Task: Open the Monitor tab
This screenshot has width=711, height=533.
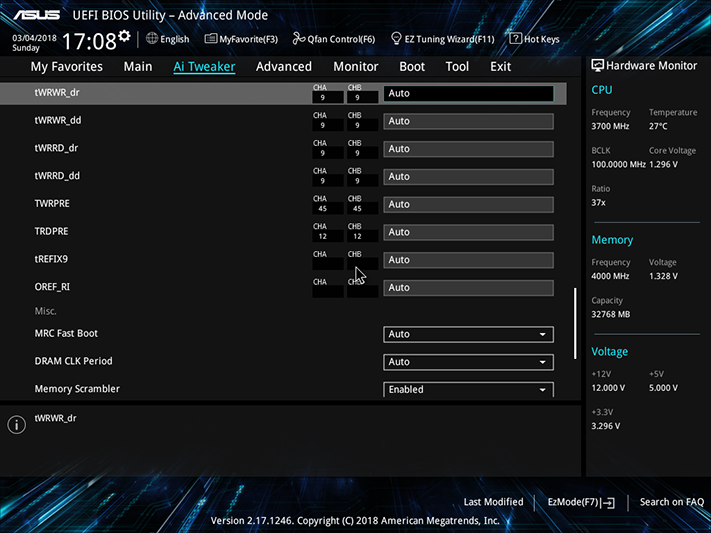Action: 356,67
